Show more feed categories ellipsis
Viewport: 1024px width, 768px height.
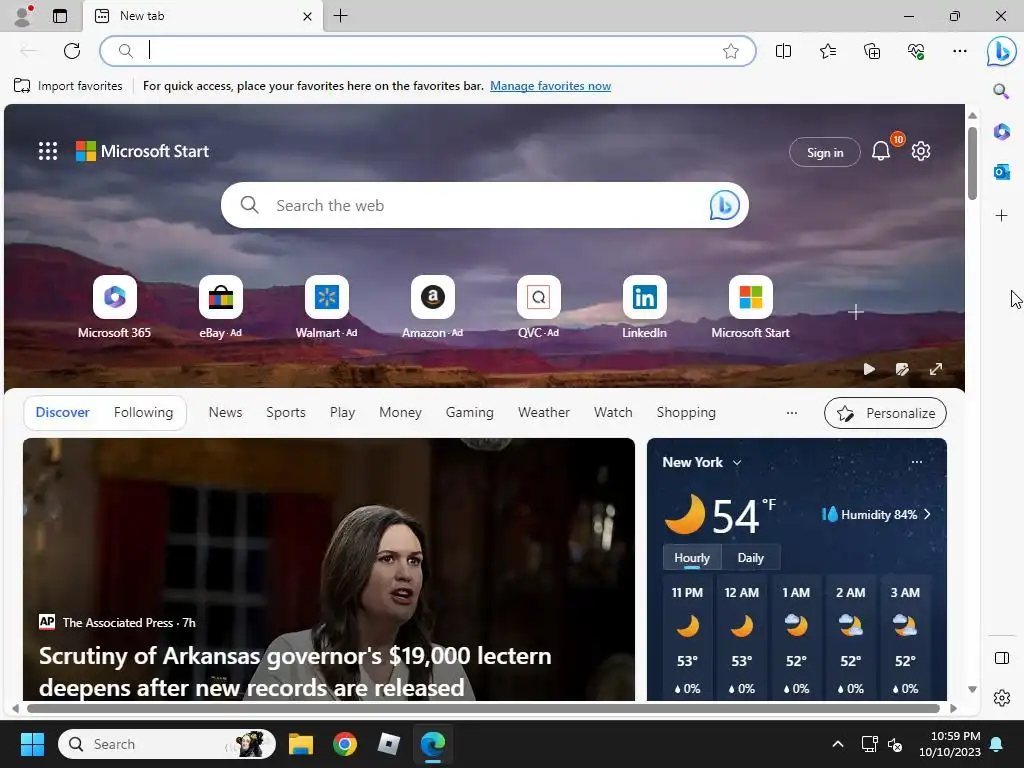[792, 413]
